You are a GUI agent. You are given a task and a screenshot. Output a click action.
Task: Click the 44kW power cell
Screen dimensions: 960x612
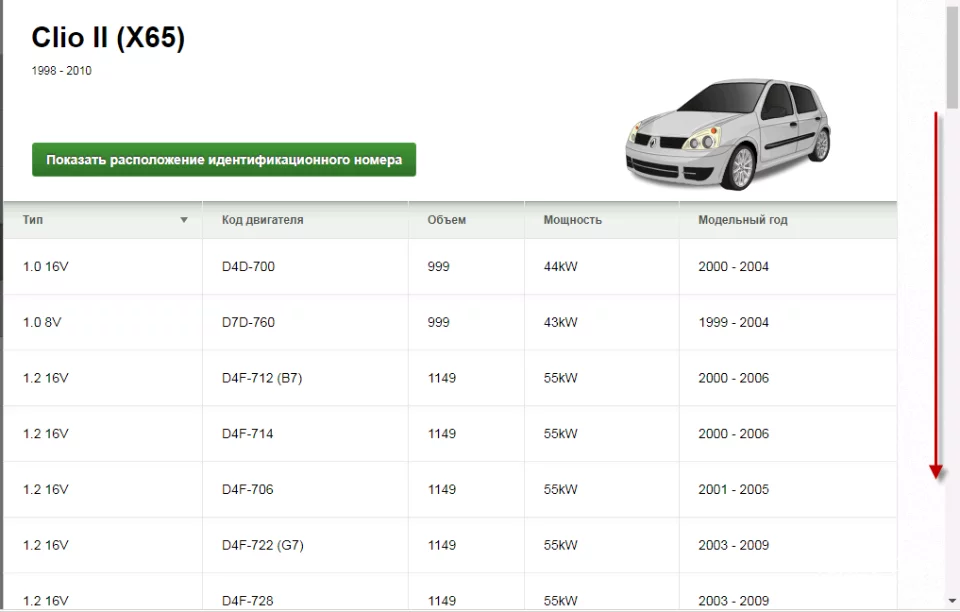point(560,266)
